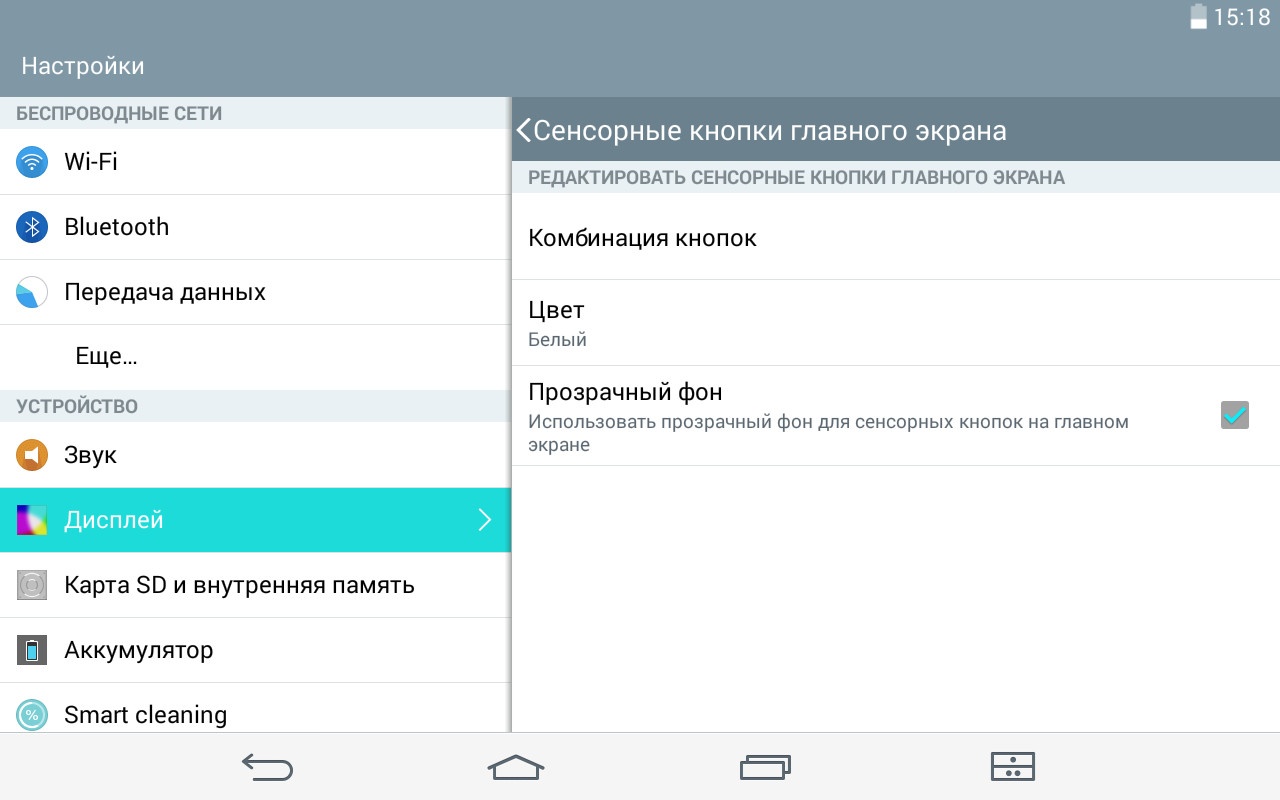Click the arrow on Дисплей row
Screen dimensions: 1280x800
point(485,520)
